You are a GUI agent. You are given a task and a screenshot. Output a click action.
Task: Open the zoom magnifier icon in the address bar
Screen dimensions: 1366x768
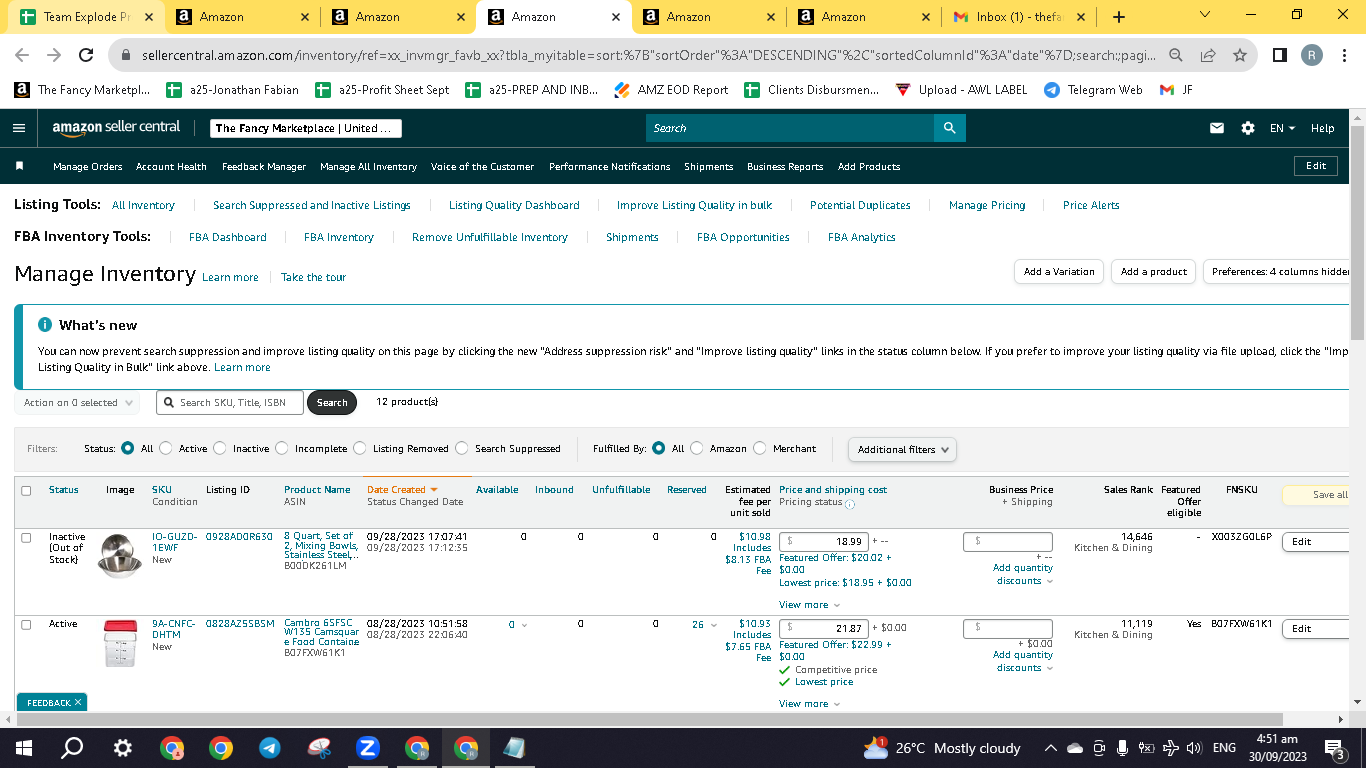coord(1177,55)
